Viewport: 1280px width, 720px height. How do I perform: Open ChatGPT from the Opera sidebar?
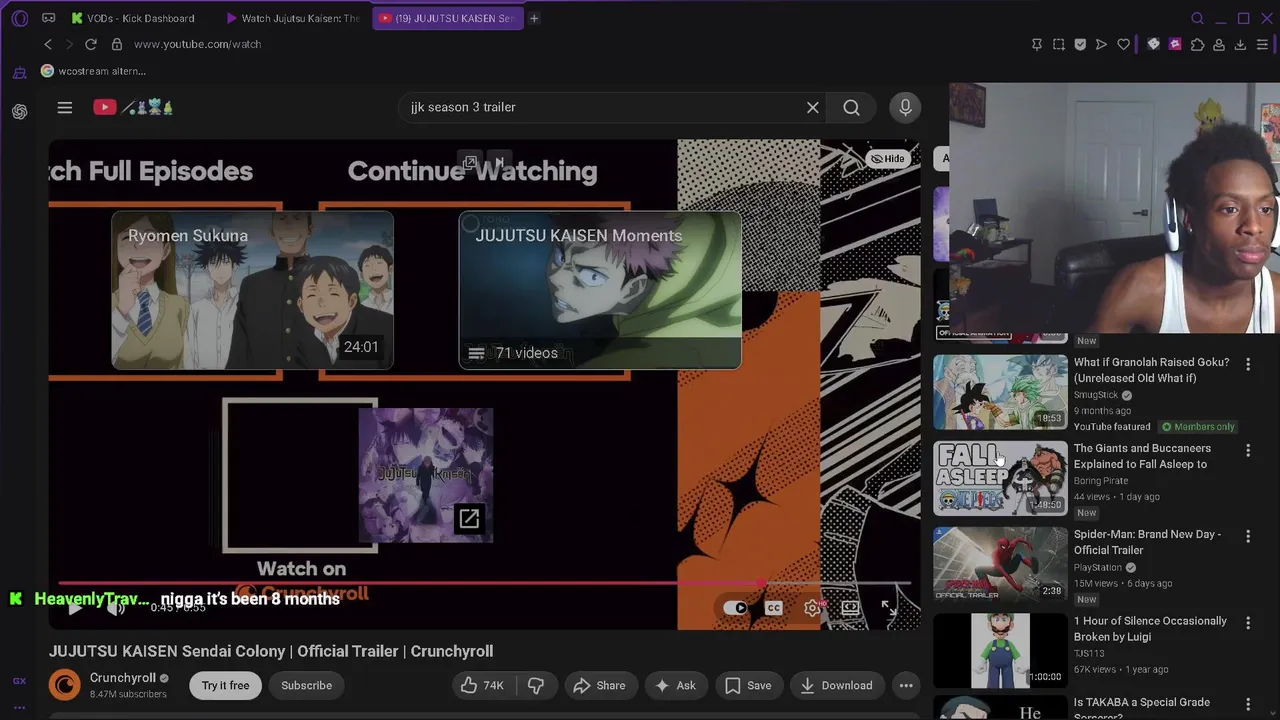19,111
